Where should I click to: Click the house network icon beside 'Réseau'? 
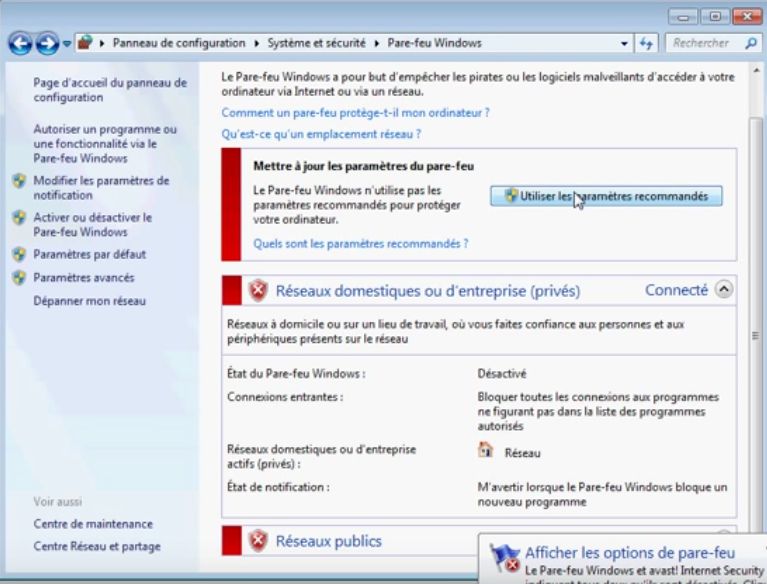click(x=485, y=449)
